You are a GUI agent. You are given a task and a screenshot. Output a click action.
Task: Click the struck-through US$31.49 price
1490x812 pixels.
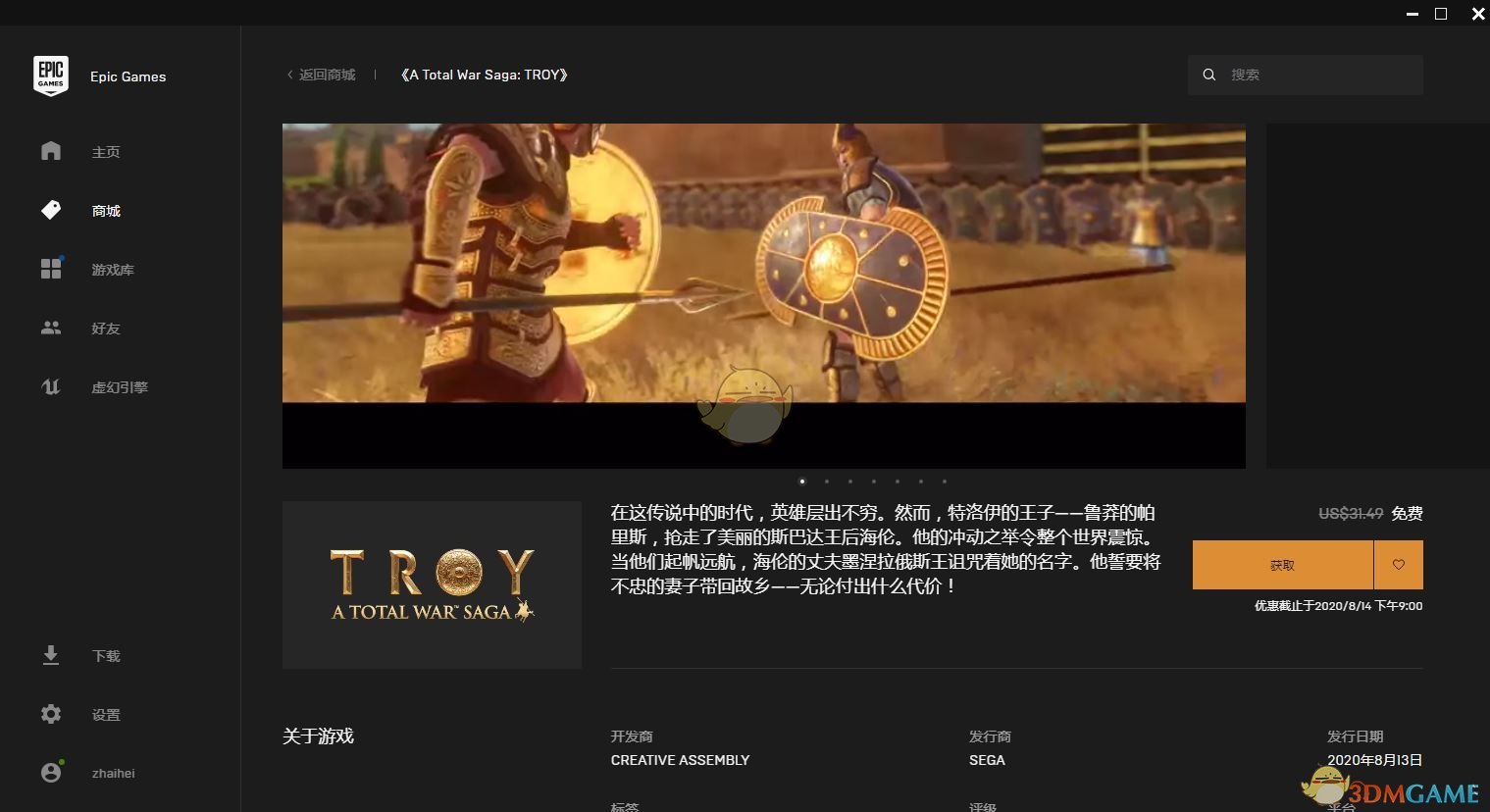tap(1351, 513)
